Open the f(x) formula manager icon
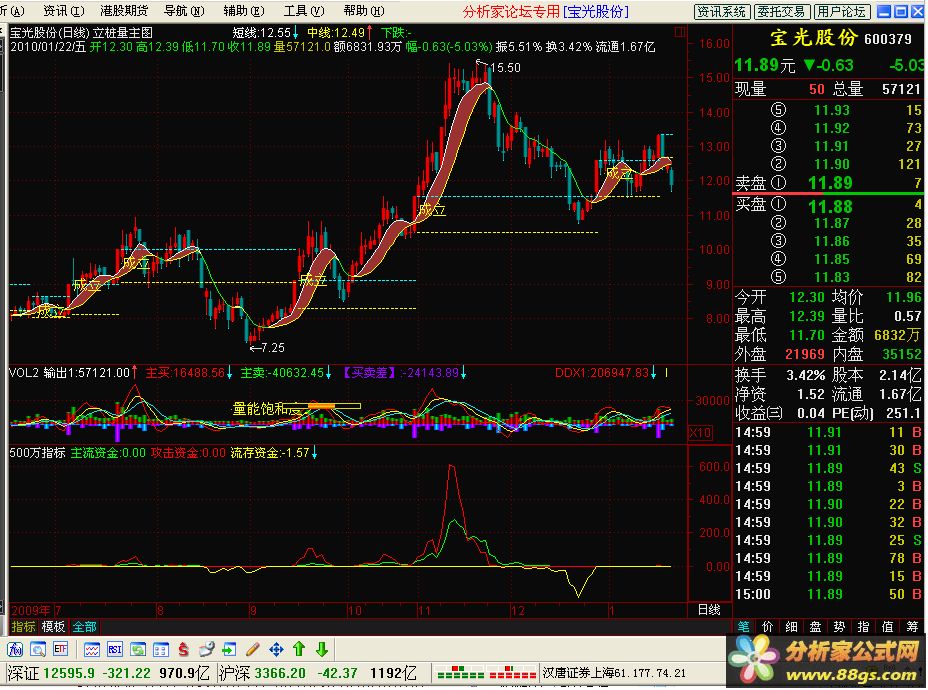928x690 pixels. 15,651
